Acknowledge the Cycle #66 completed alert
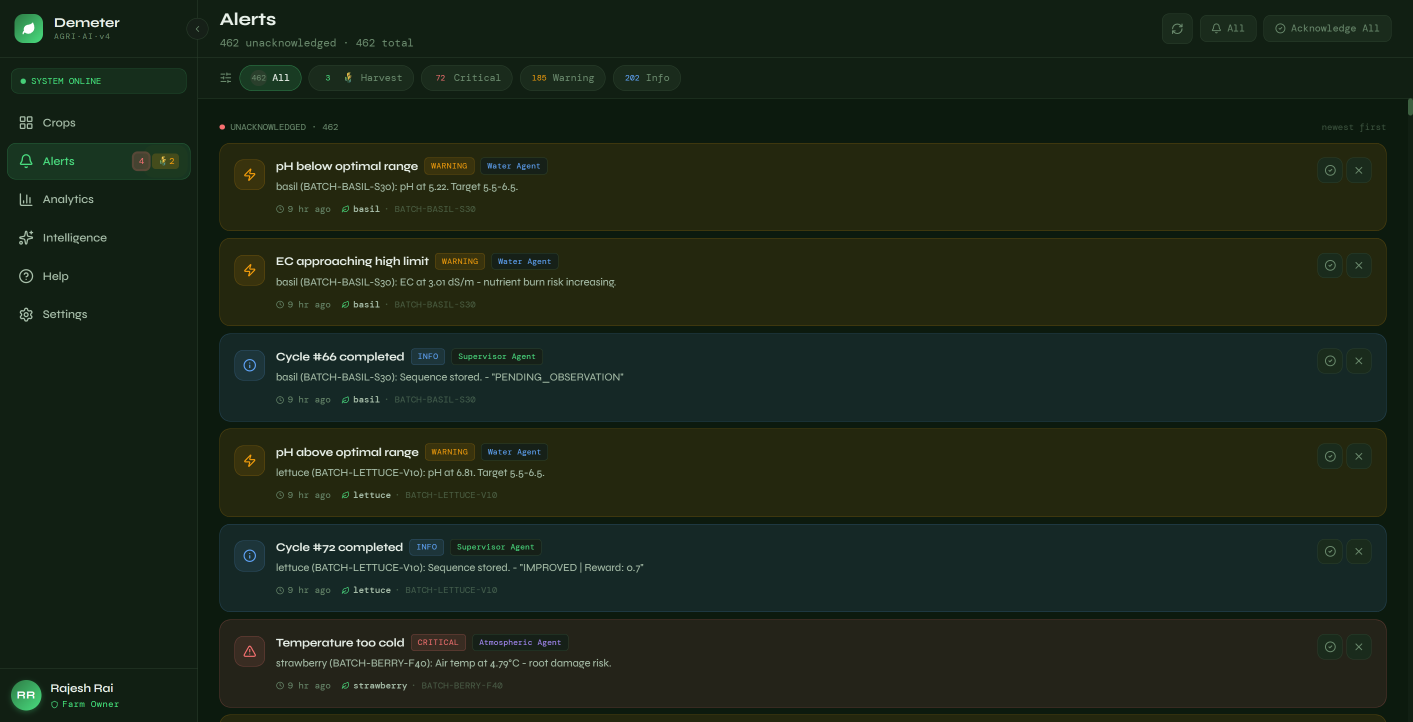This screenshot has width=1413, height=722. coord(1330,361)
